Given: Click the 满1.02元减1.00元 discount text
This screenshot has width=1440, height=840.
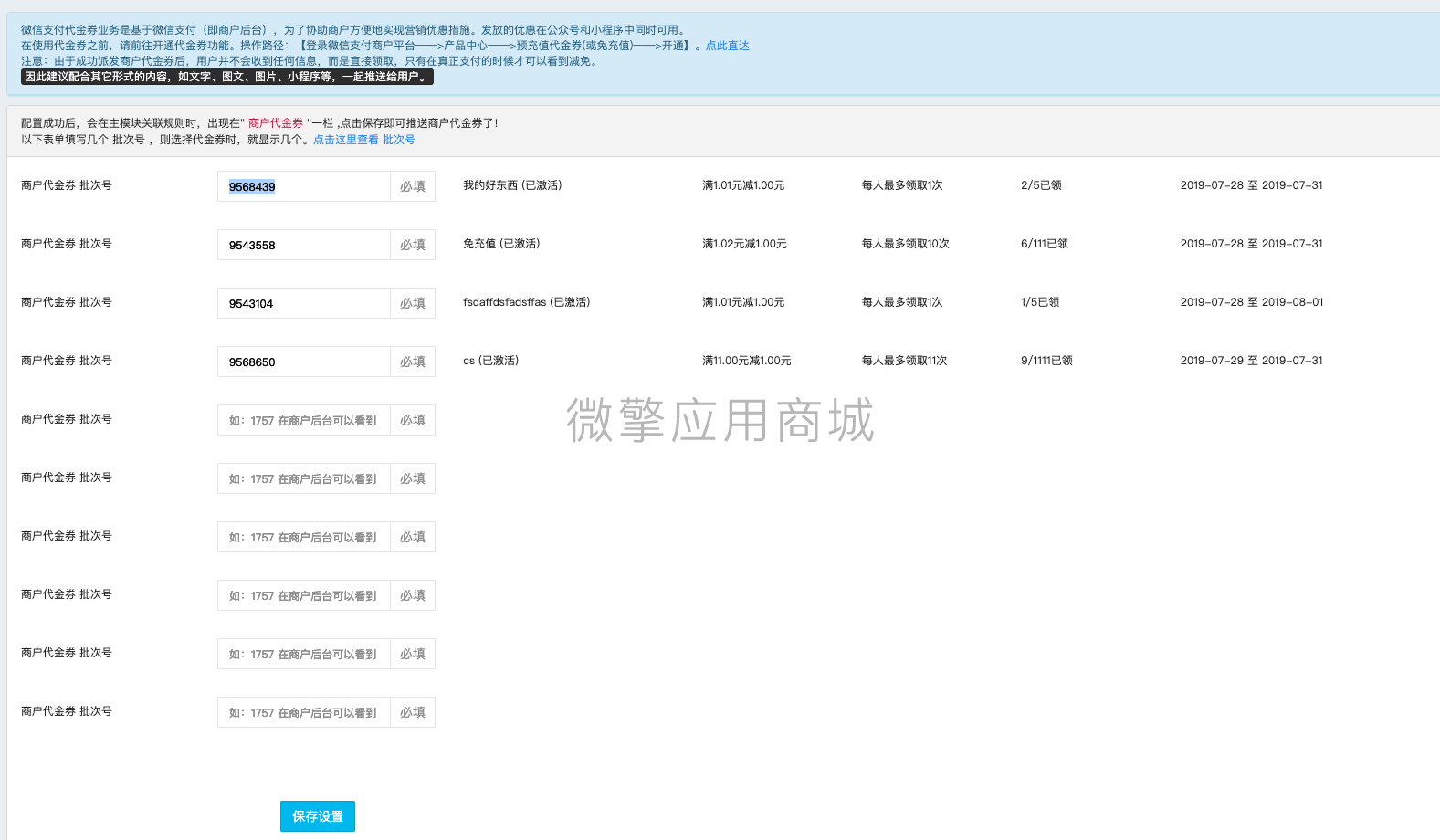Looking at the screenshot, I should click(744, 244).
